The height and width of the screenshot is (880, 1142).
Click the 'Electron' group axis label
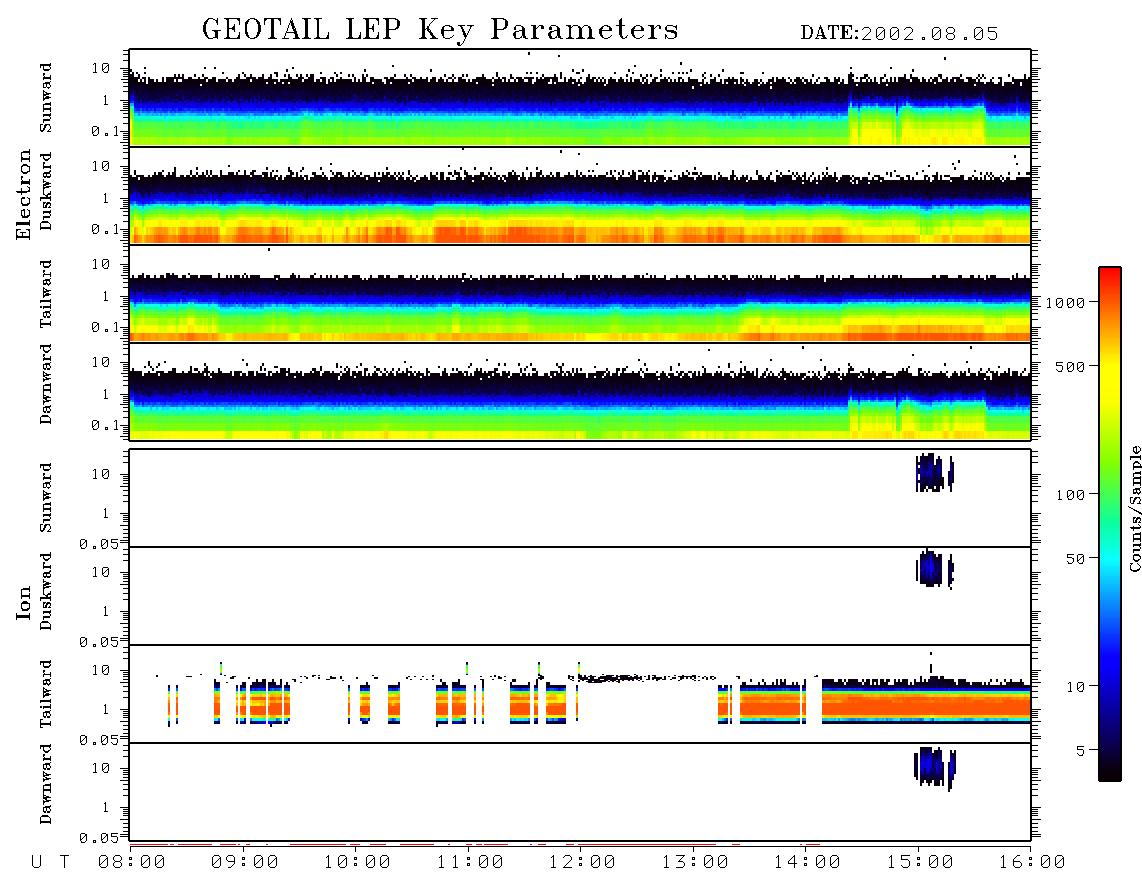24,195
